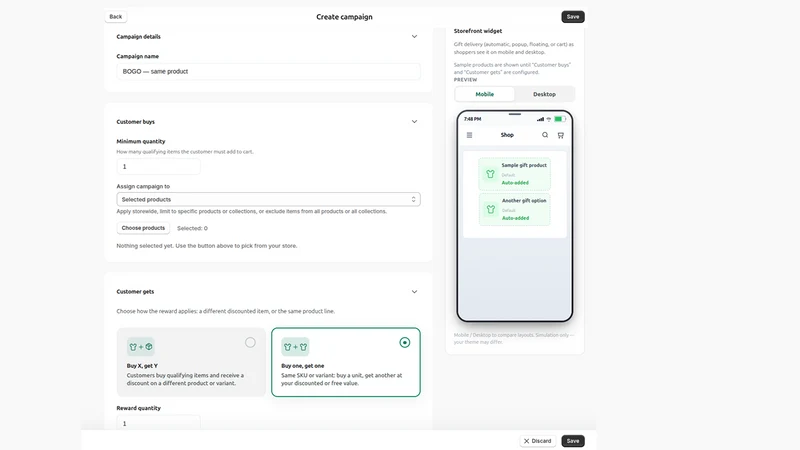Screen dimensions: 800x450
Task: Collapse the Campaign details section
Action: 414,37
